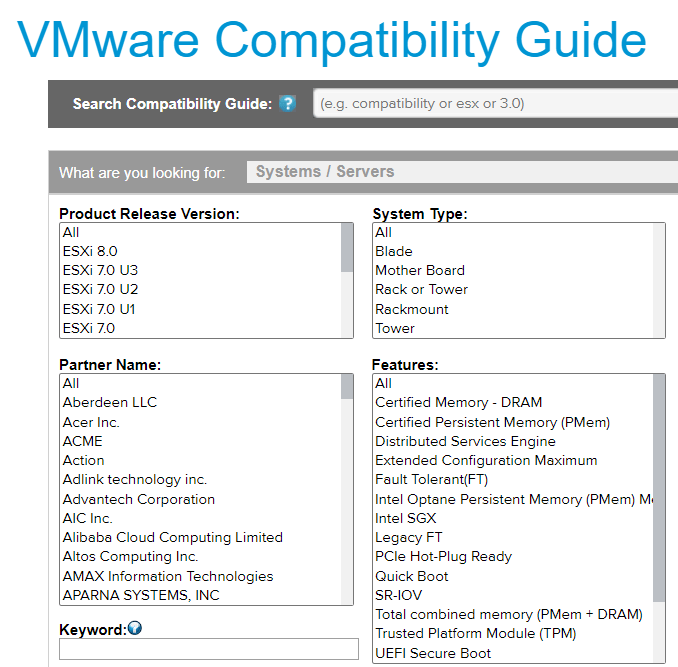Choose Rack or Tower system type

coord(513,289)
